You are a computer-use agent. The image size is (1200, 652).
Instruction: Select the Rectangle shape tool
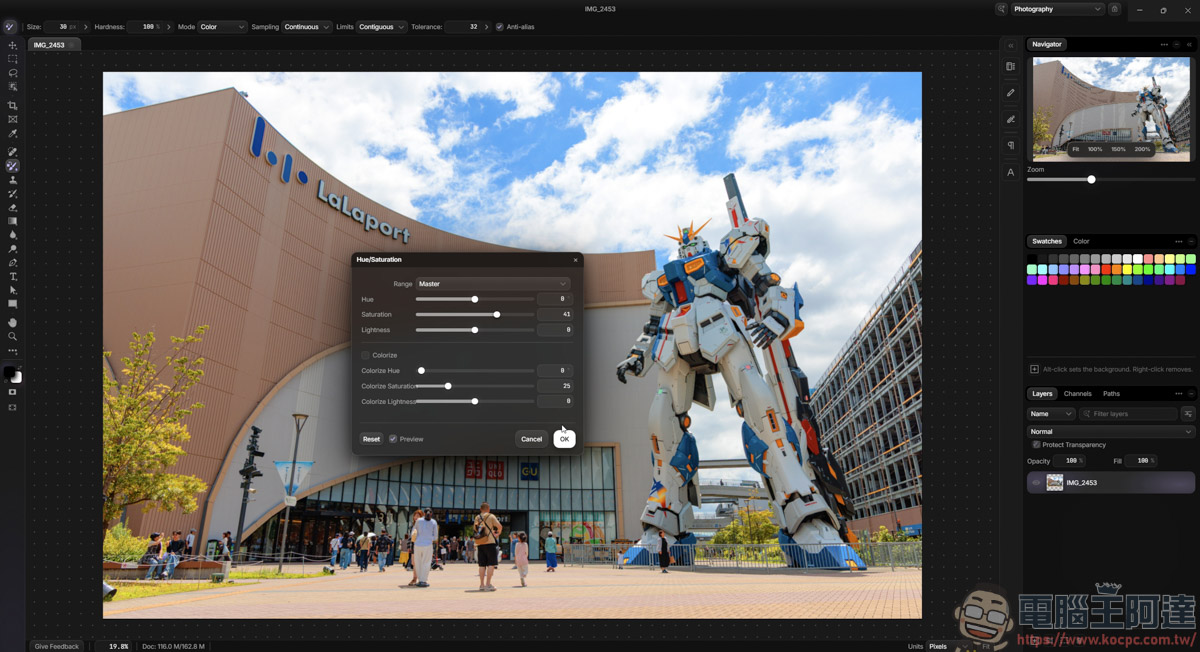pos(13,304)
